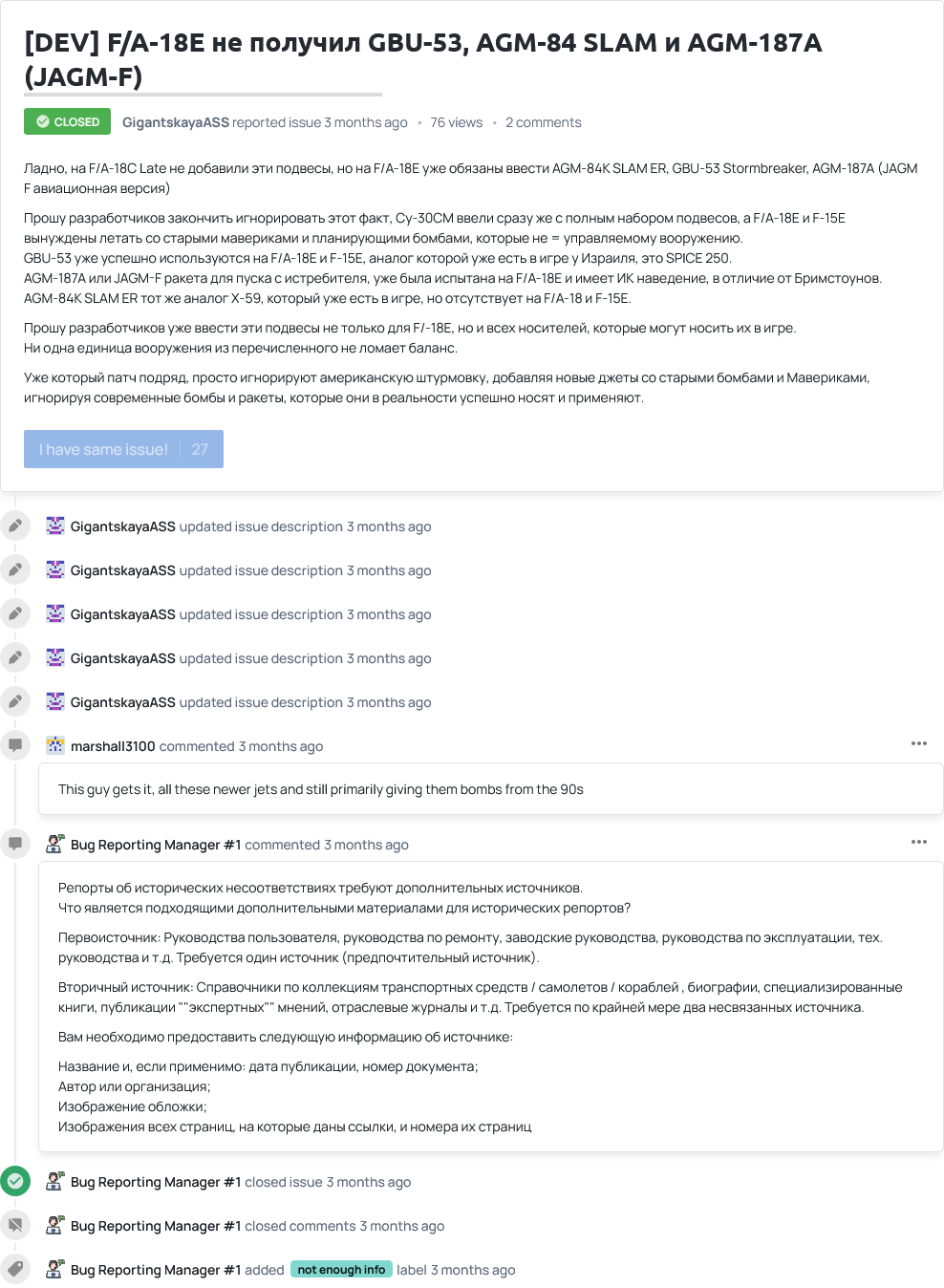Screen dimensions: 944x1288
Task: Click marshall3100's avatar image
Action: (x=55, y=745)
